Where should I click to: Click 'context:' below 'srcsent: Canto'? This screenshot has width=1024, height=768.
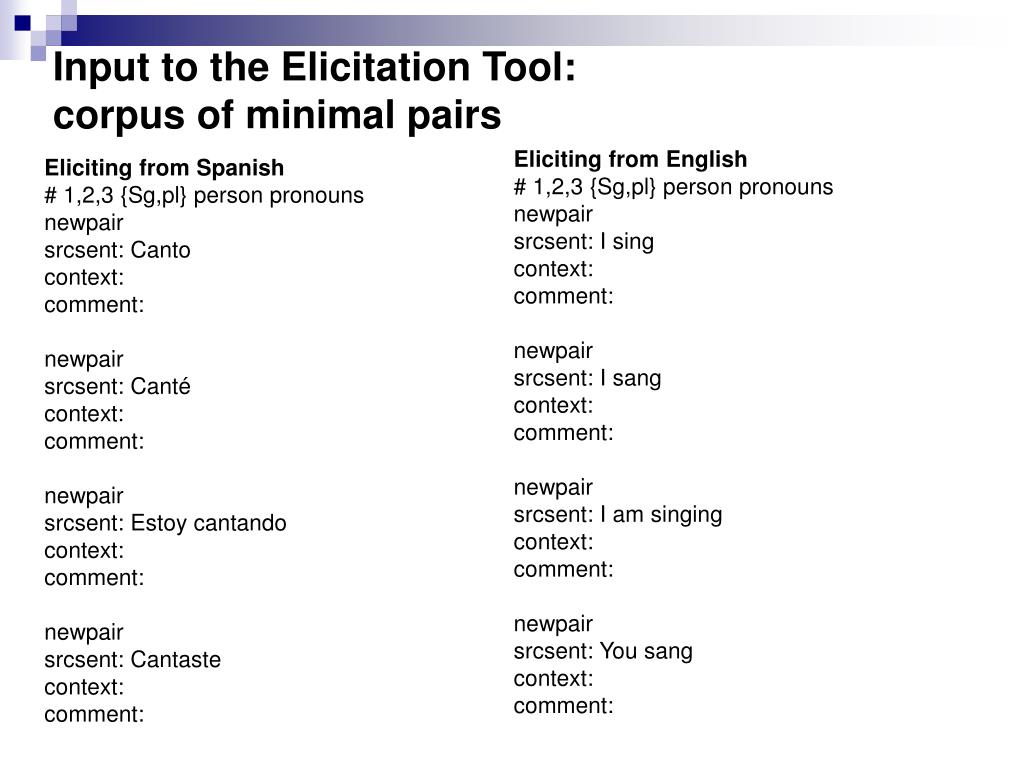pos(84,278)
